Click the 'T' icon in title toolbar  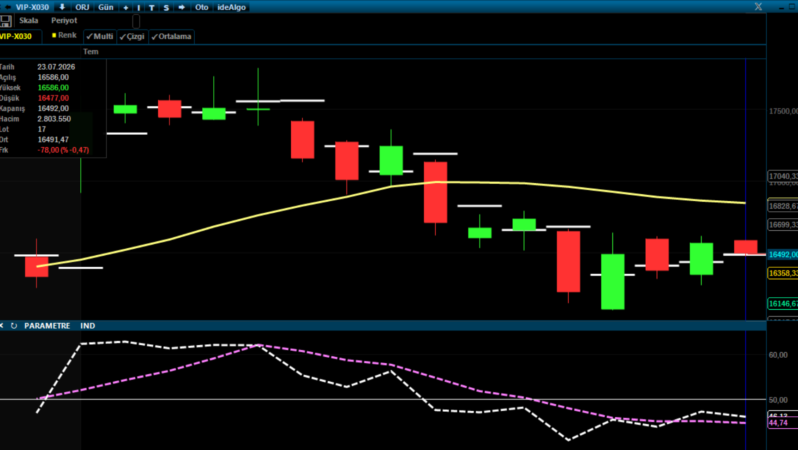point(152,8)
